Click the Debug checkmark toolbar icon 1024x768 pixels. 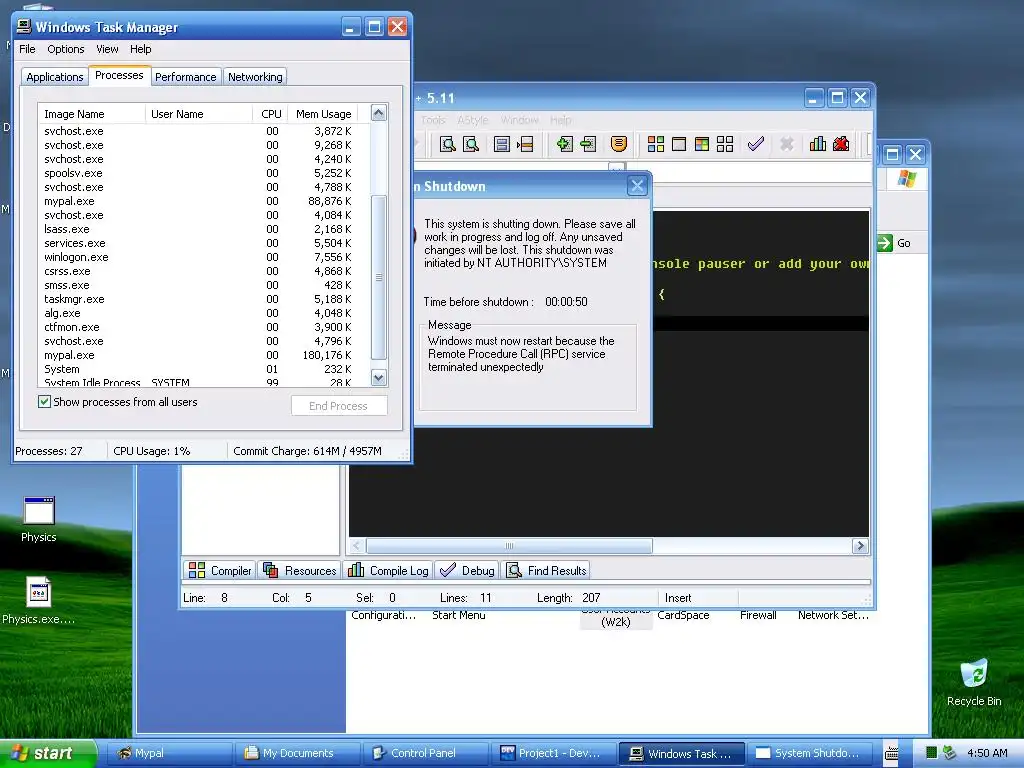coord(756,144)
